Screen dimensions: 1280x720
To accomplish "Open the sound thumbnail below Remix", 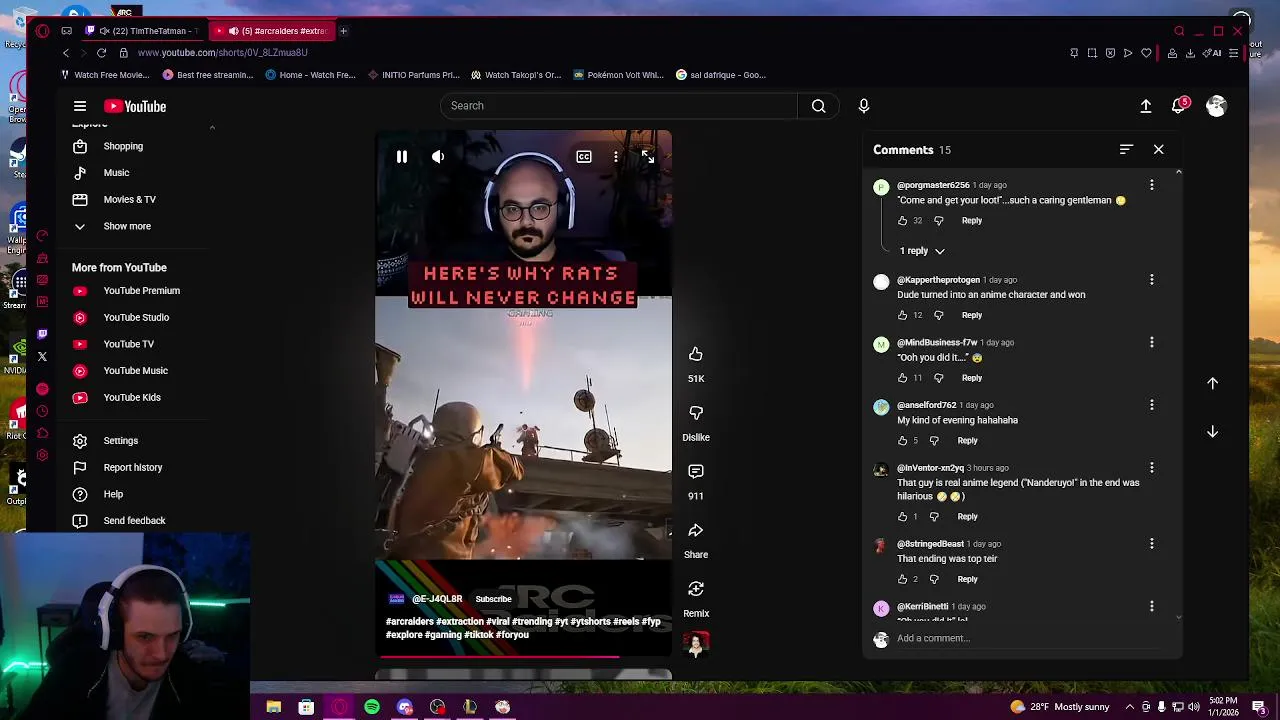I will [x=696, y=644].
